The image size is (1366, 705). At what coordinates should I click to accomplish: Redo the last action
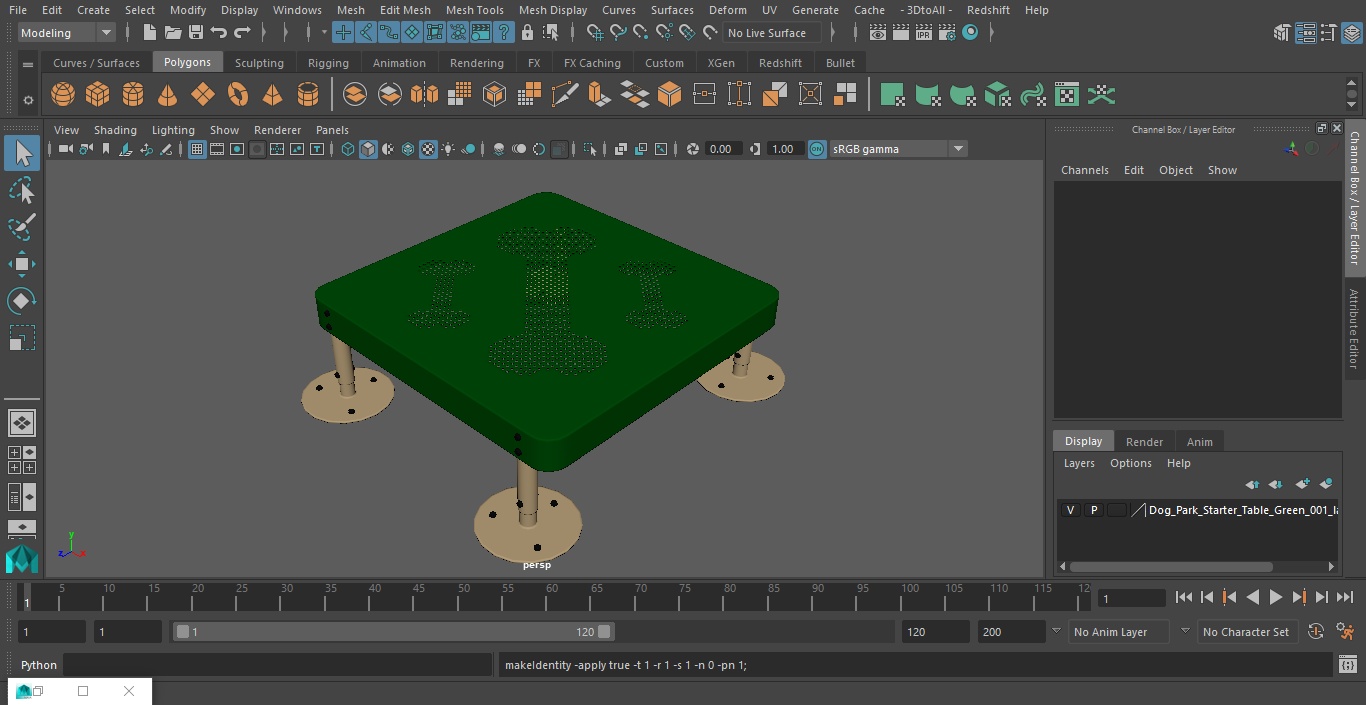tap(242, 33)
